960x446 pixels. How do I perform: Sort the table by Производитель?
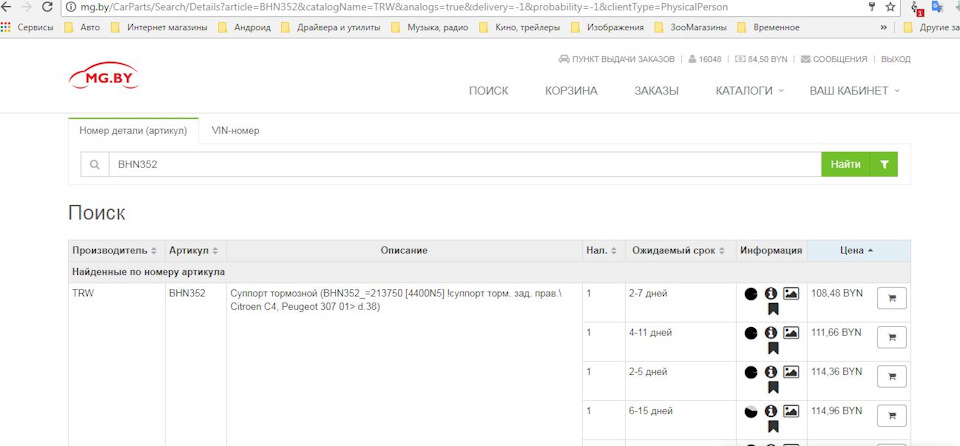pos(114,251)
